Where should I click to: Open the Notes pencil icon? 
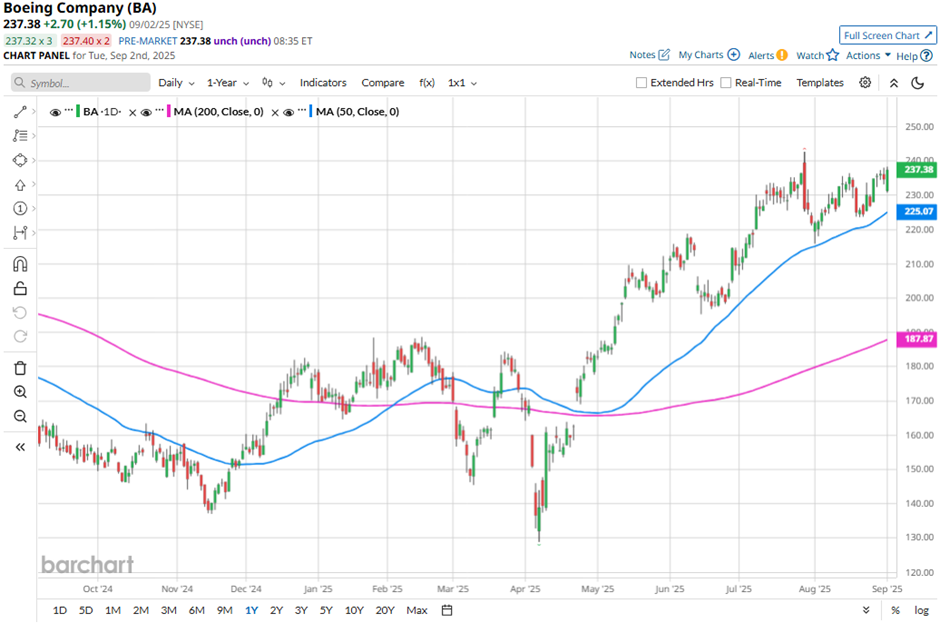pos(664,55)
